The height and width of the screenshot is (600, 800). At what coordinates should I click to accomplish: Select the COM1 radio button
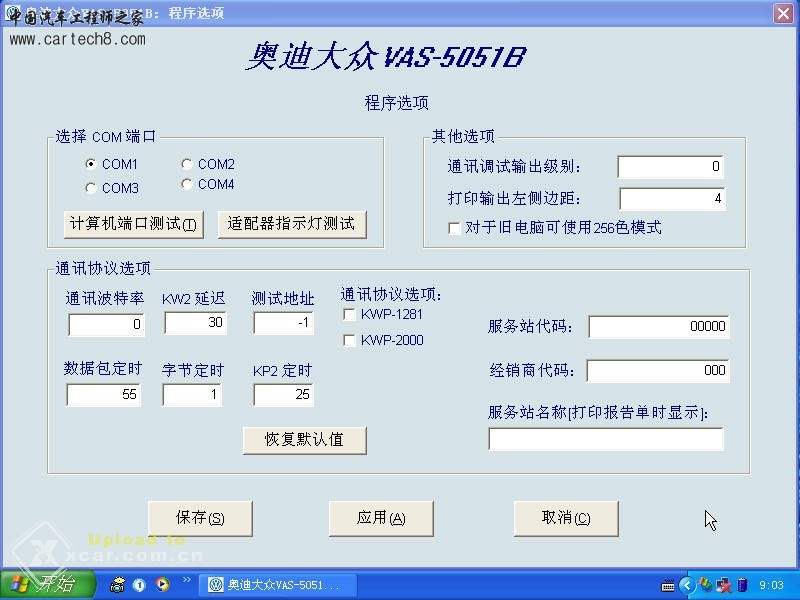(91, 164)
